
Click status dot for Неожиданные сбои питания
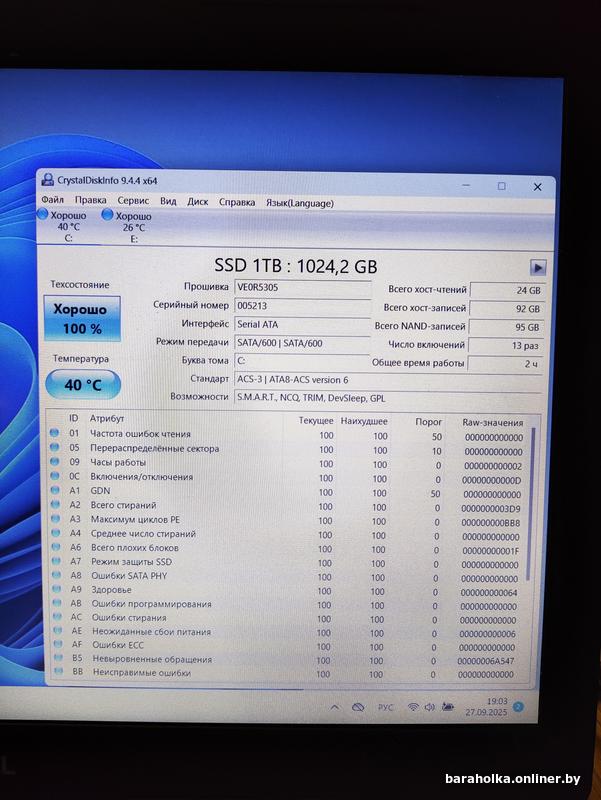tap(58, 631)
